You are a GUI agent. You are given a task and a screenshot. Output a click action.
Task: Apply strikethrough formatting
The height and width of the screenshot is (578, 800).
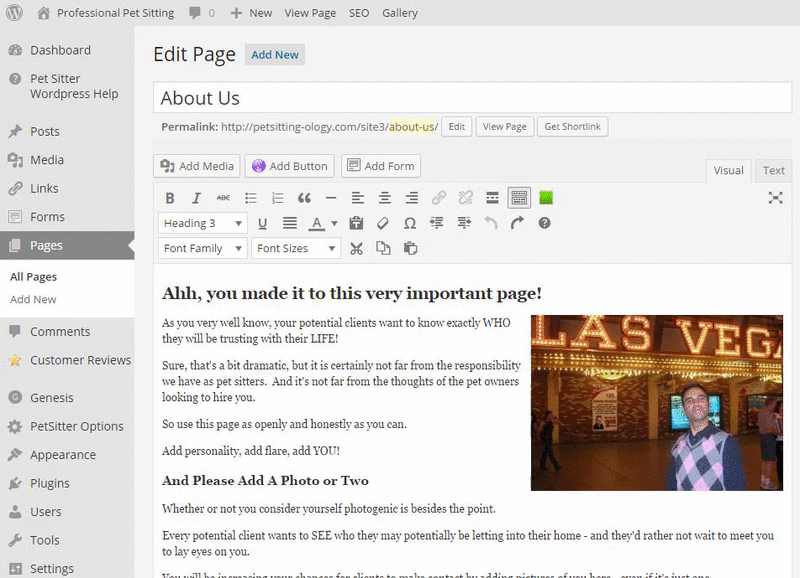pyautogui.click(x=223, y=198)
